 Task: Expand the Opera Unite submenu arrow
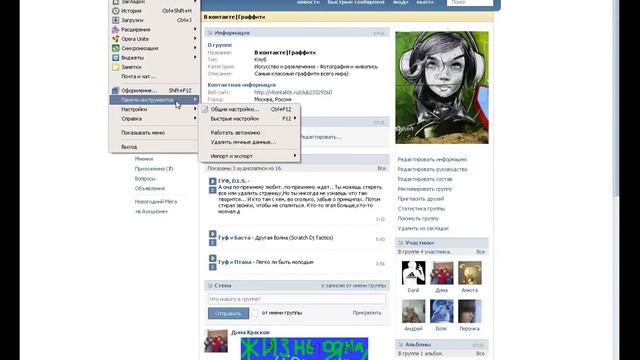[x=195, y=39]
